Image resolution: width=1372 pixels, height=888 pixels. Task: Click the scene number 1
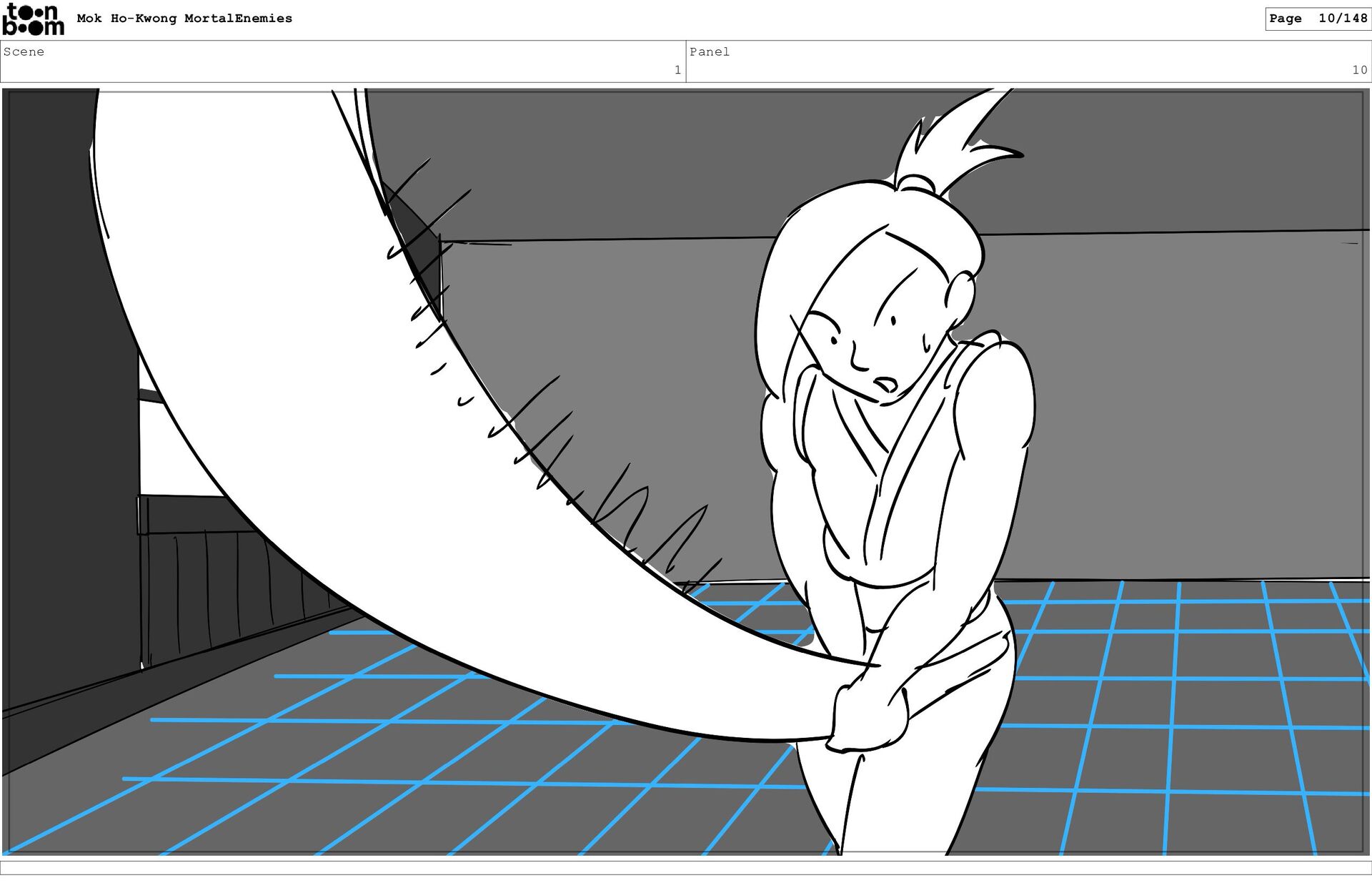[x=677, y=70]
